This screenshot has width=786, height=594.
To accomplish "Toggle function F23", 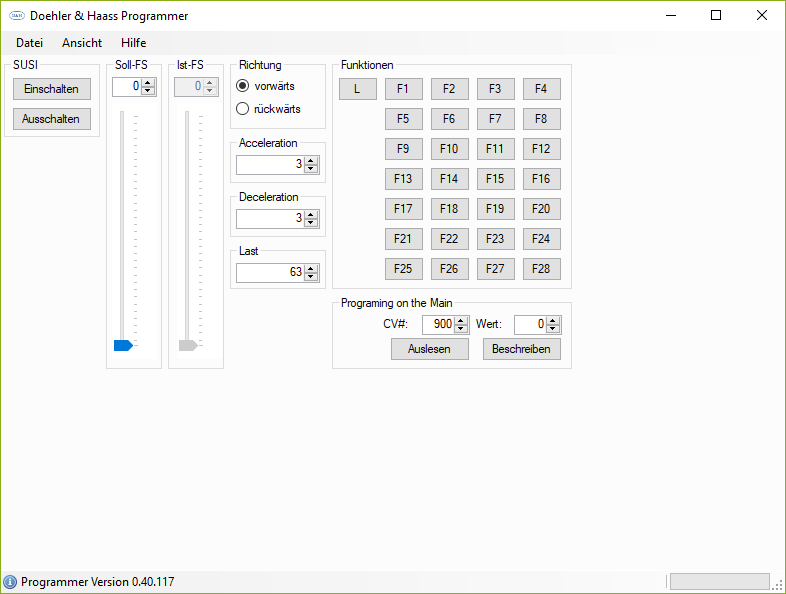I will click(496, 239).
